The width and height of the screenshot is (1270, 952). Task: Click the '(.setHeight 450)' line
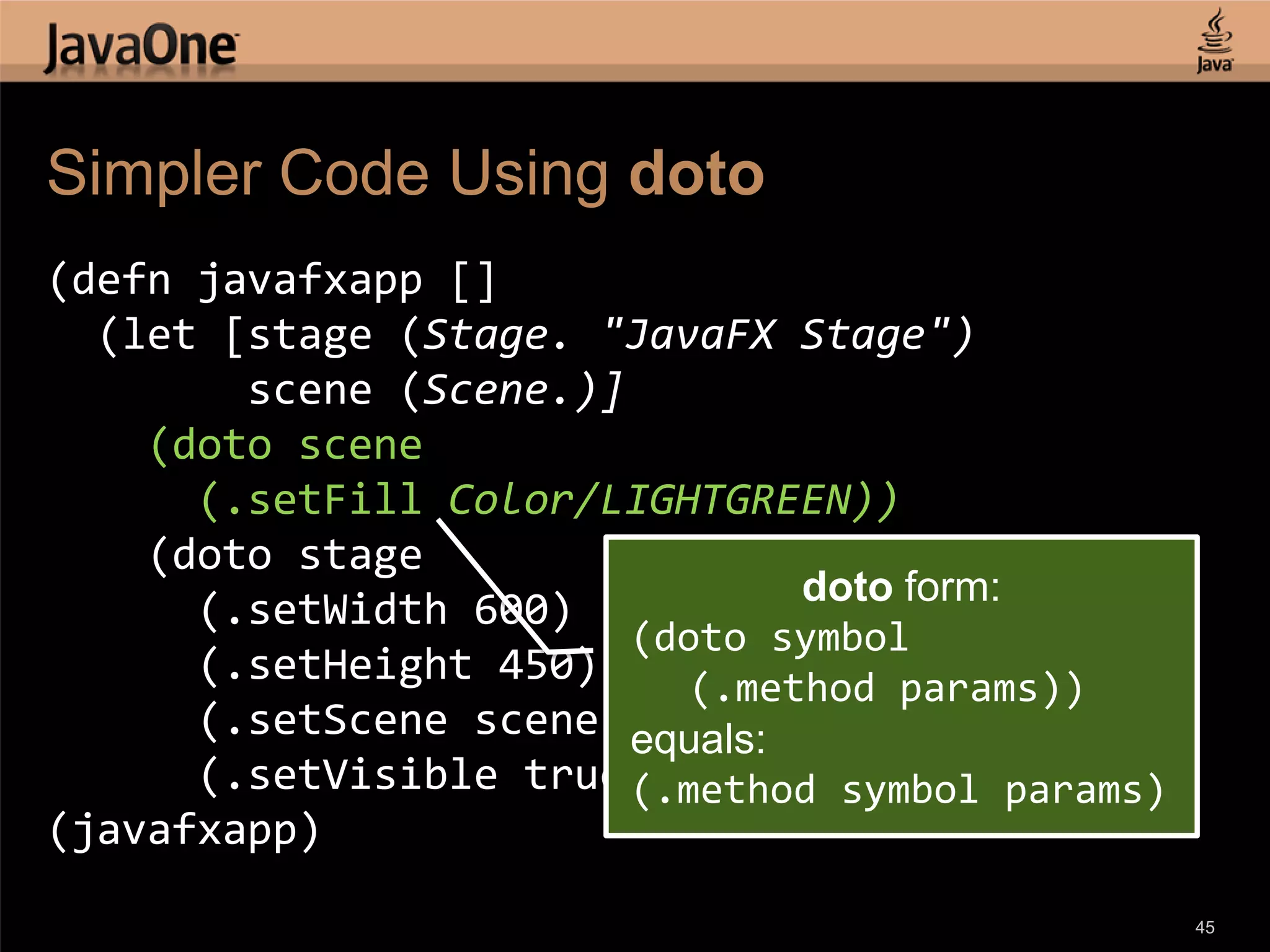tap(397, 666)
